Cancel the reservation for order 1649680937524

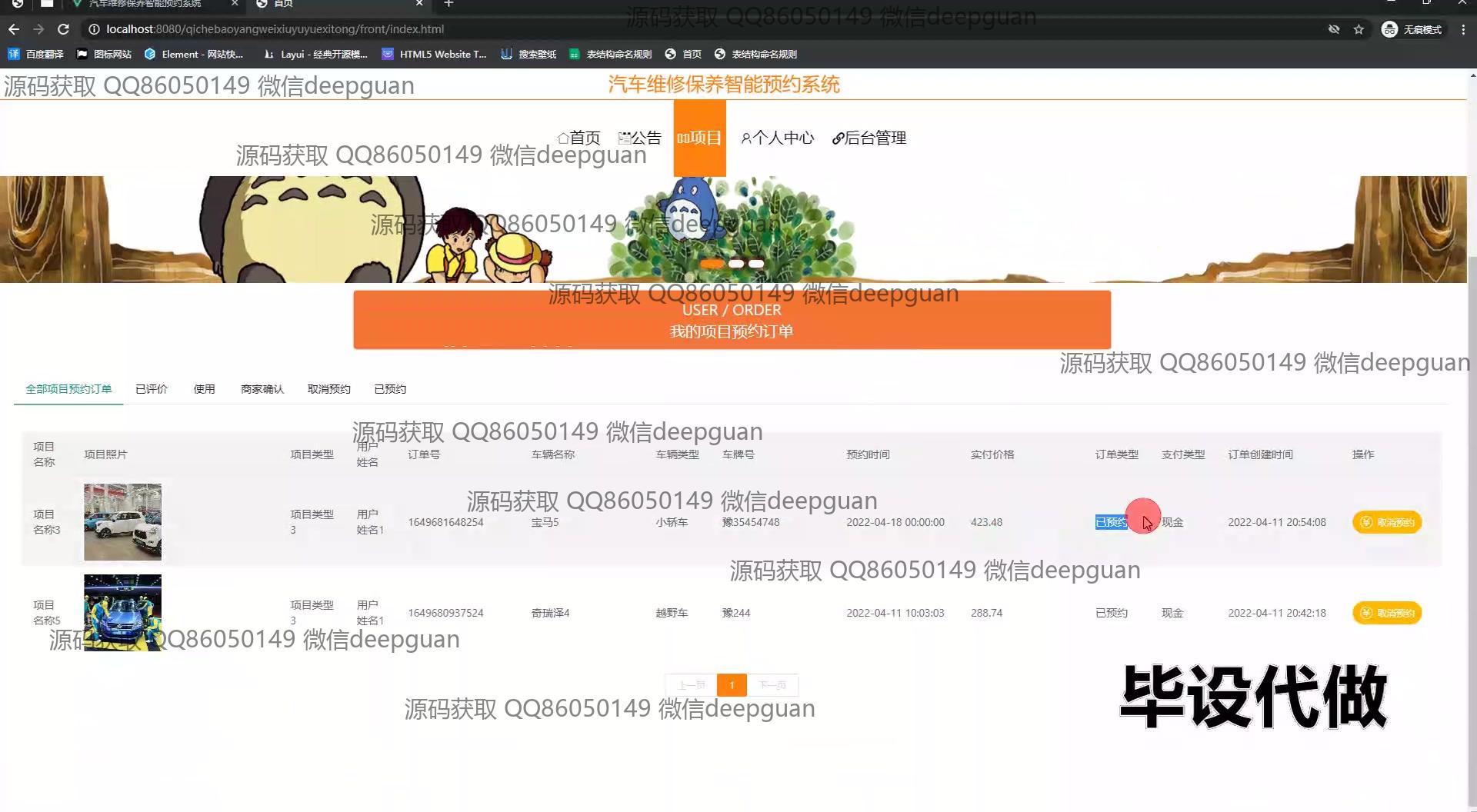click(1387, 613)
